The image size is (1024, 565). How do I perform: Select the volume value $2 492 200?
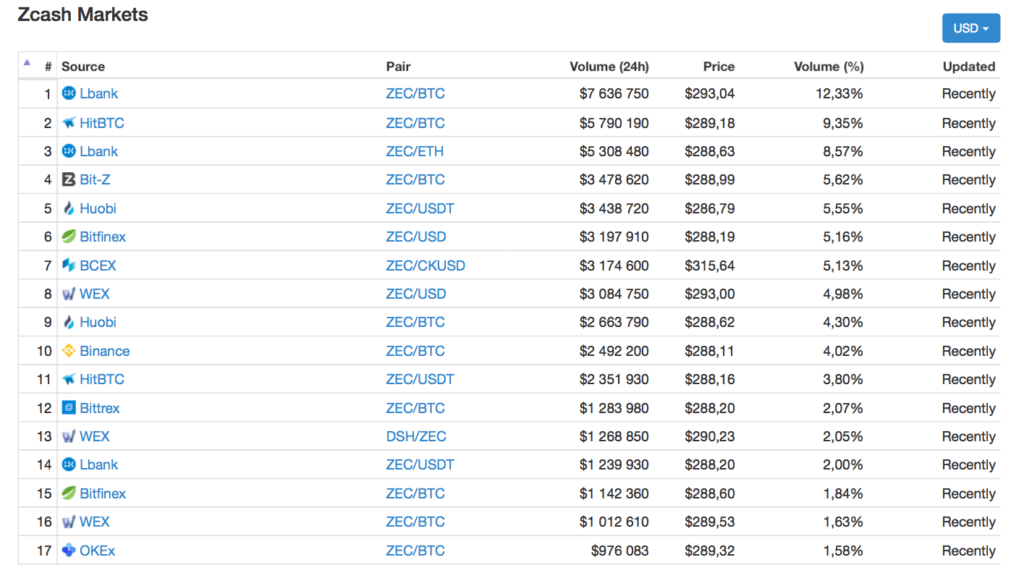(x=614, y=351)
